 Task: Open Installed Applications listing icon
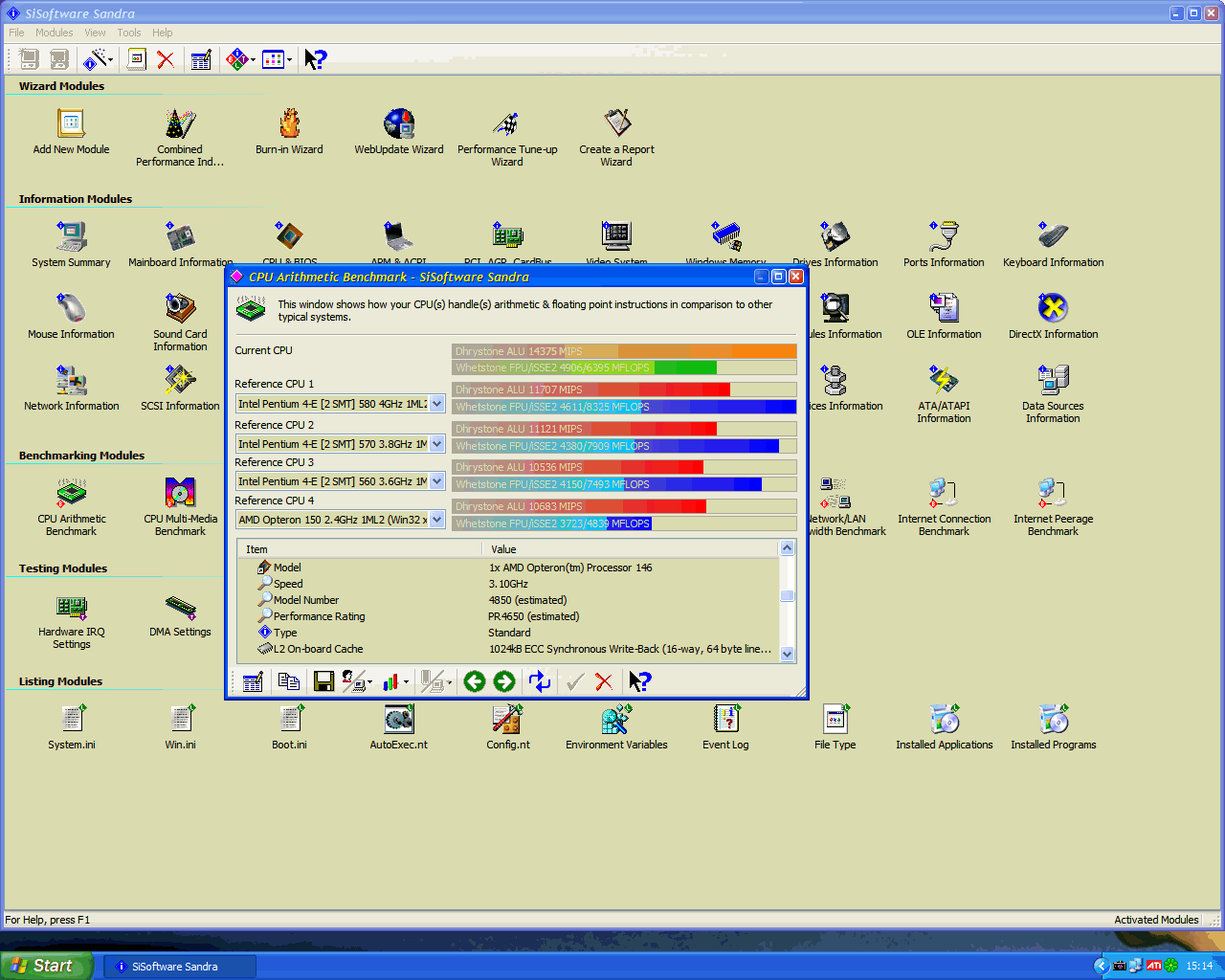944,719
